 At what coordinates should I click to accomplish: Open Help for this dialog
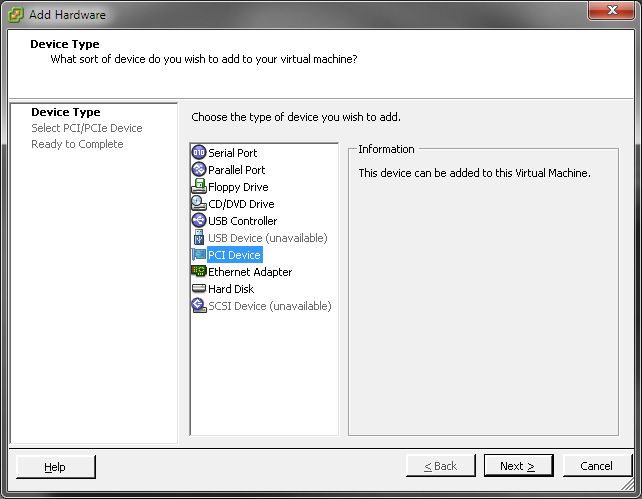[x=56, y=467]
